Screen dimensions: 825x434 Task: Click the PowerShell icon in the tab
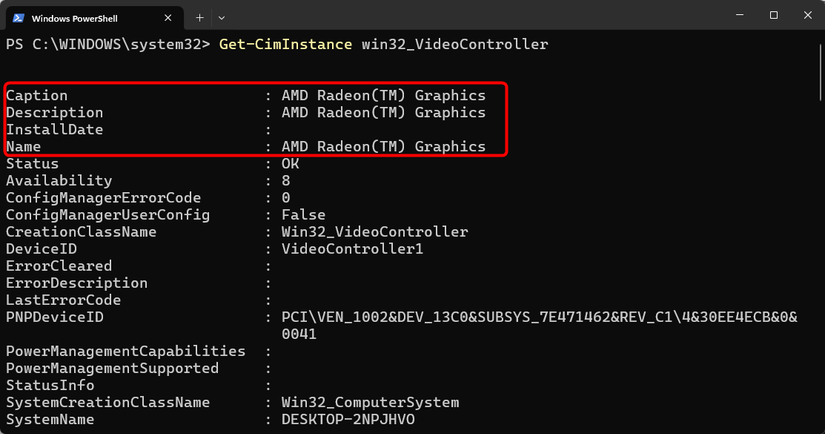(x=19, y=18)
